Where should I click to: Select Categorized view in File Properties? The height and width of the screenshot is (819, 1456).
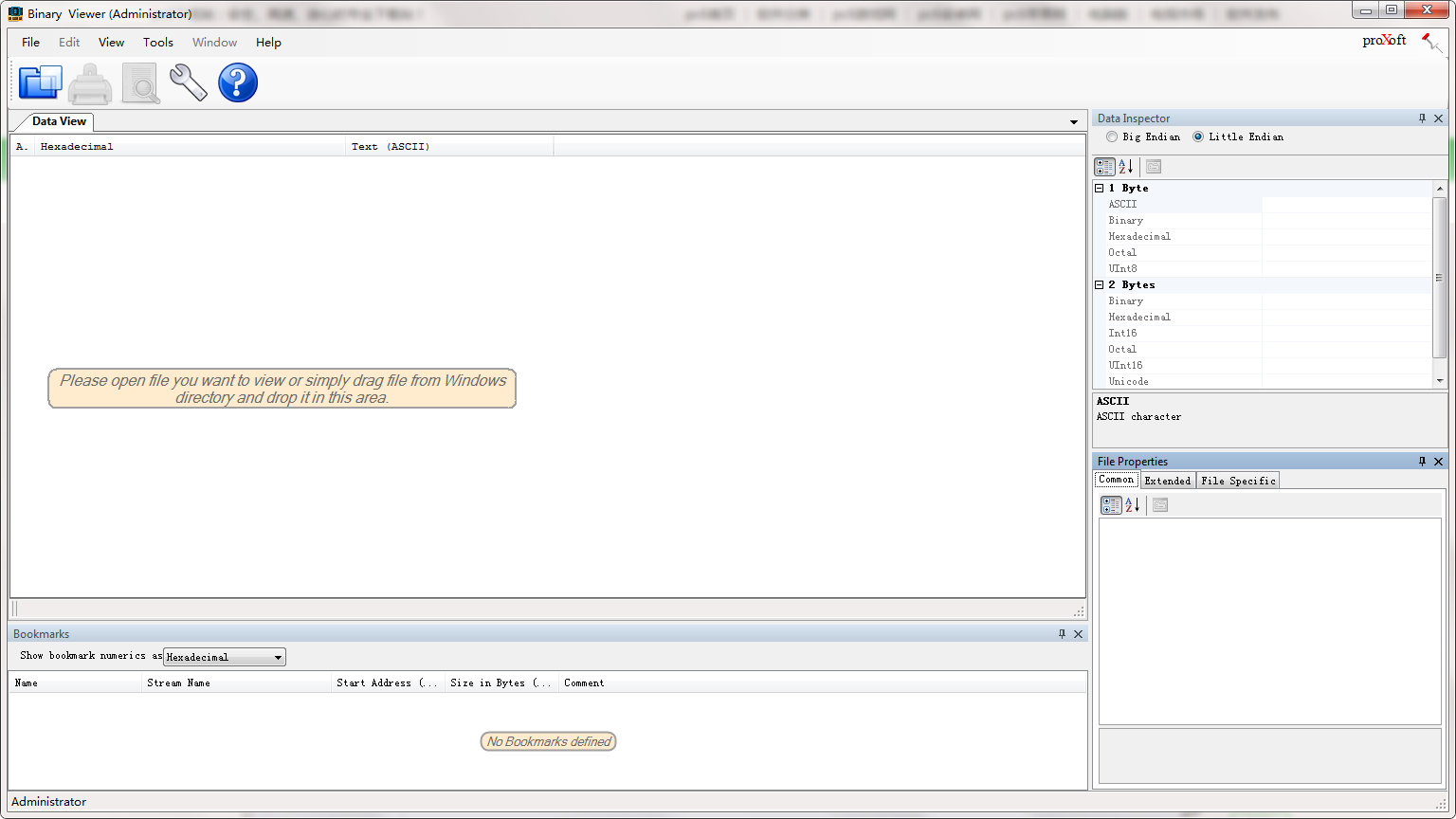[1111, 505]
